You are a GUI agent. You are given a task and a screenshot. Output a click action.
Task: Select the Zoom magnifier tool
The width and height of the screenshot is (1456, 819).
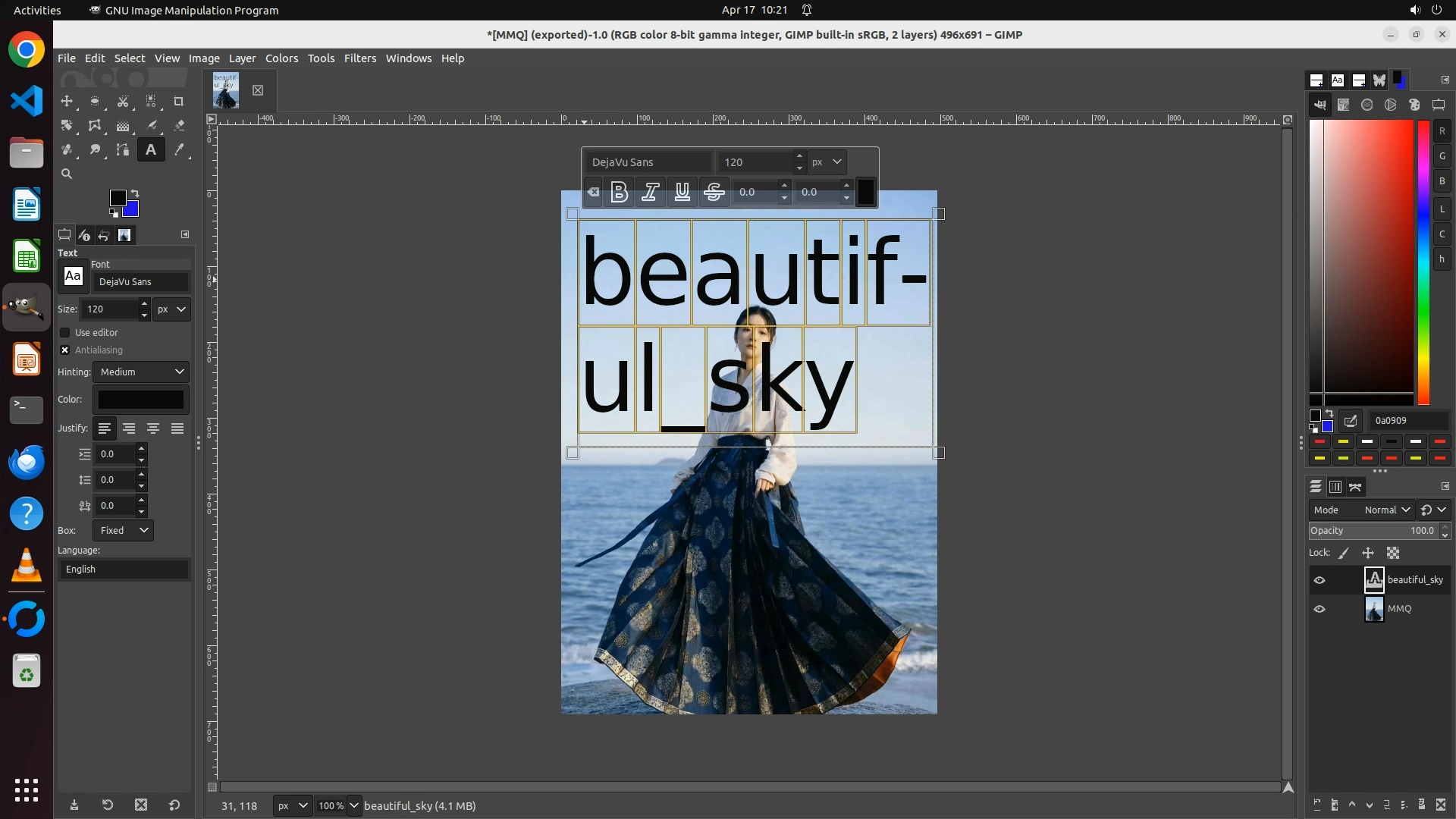click(x=67, y=174)
